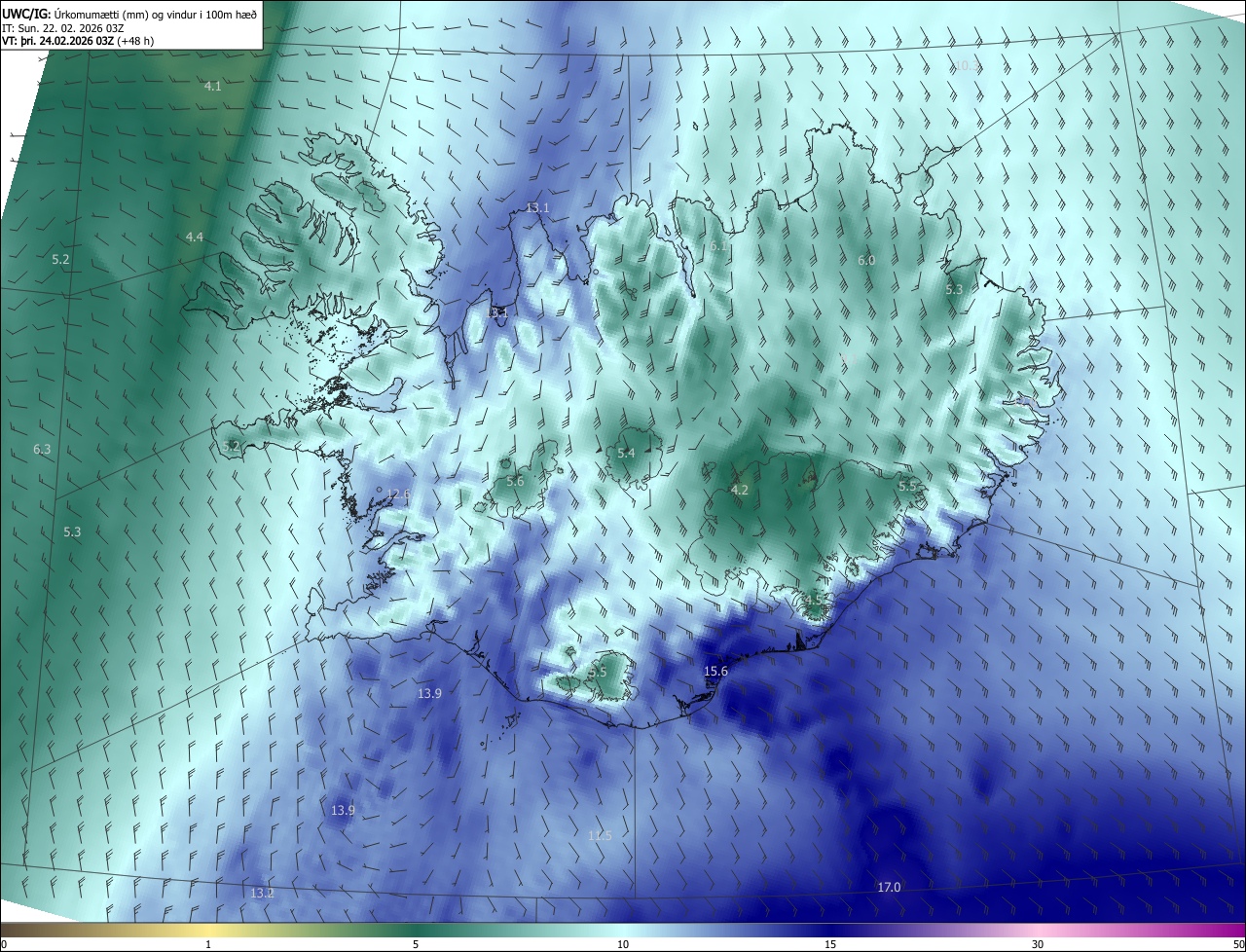
Task: Click the 6.1 value on the map
Action: point(718,247)
